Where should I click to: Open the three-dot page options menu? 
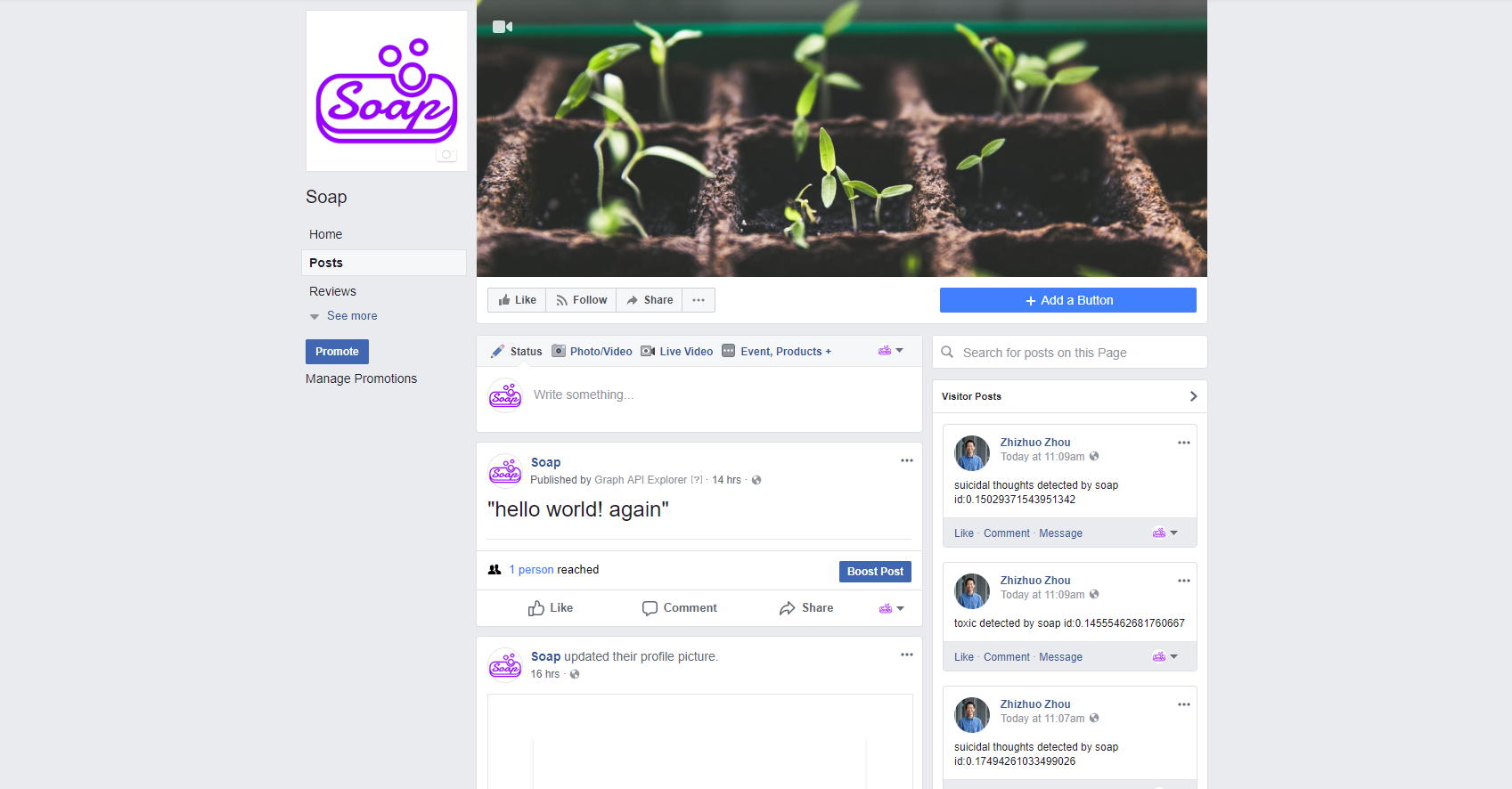[699, 300]
